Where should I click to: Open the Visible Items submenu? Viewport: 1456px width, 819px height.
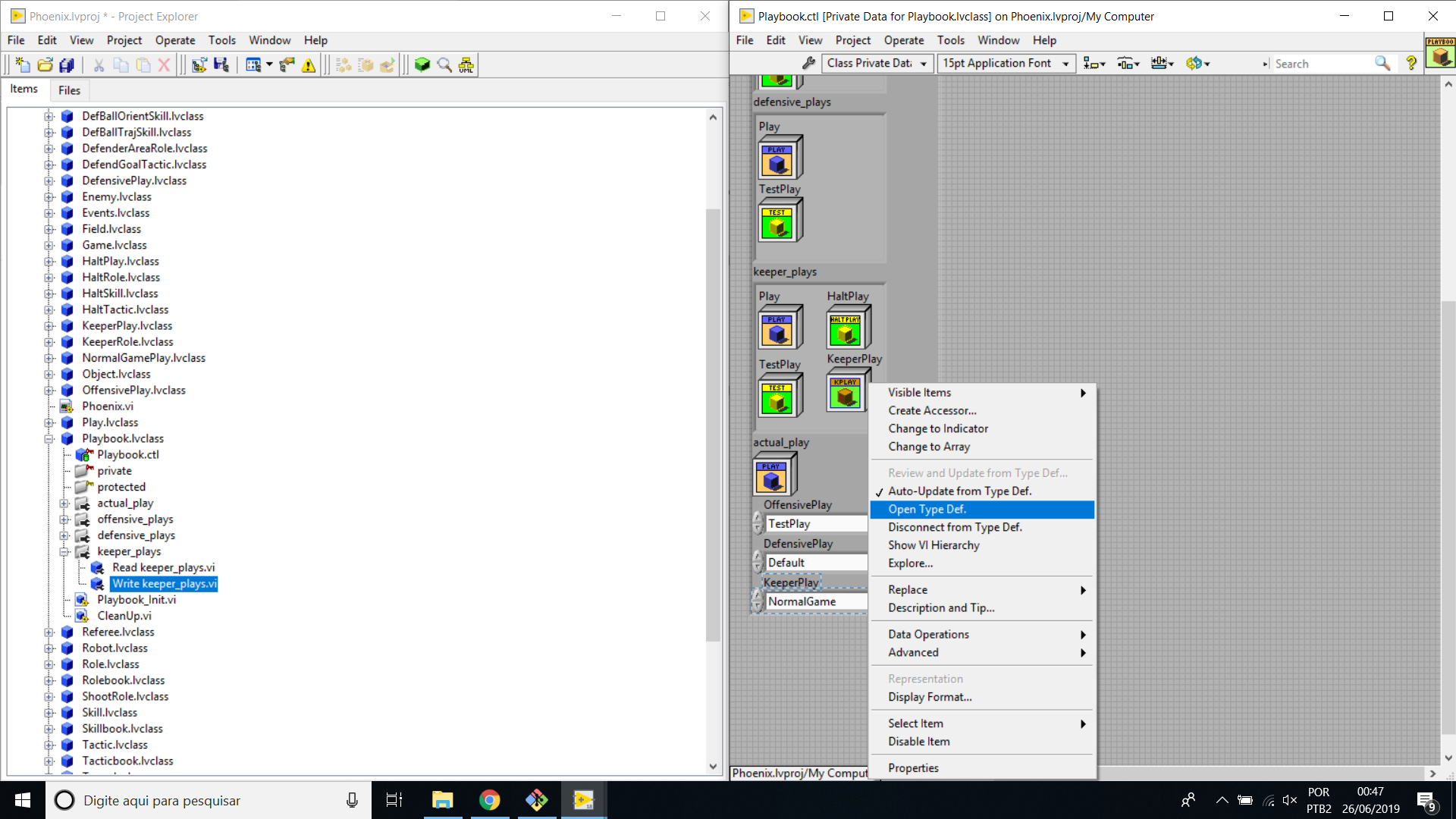(x=982, y=393)
